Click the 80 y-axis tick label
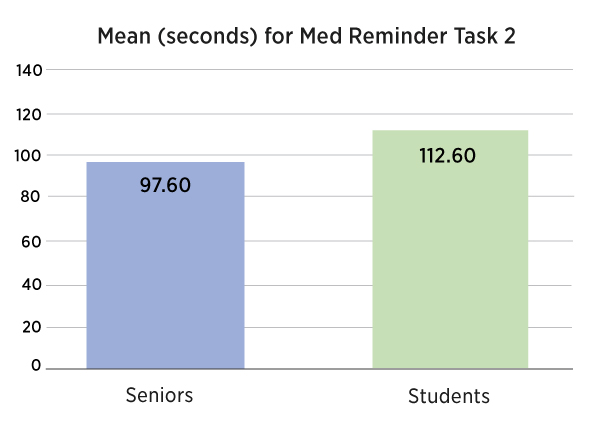Screen dimensions: 600x426 pyautogui.click(x=32, y=198)
